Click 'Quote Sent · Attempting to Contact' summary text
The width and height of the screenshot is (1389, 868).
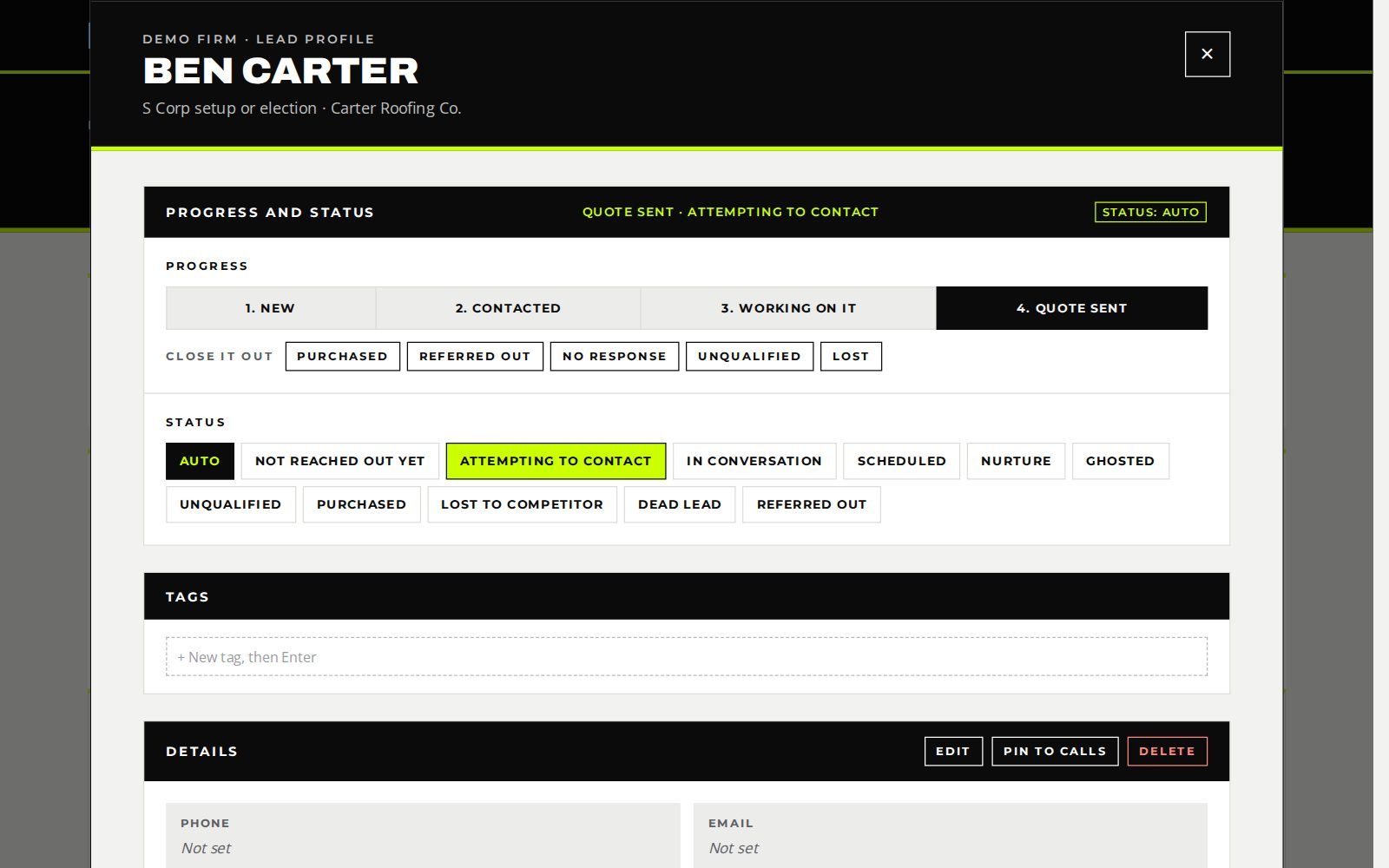tap(730, 212)
